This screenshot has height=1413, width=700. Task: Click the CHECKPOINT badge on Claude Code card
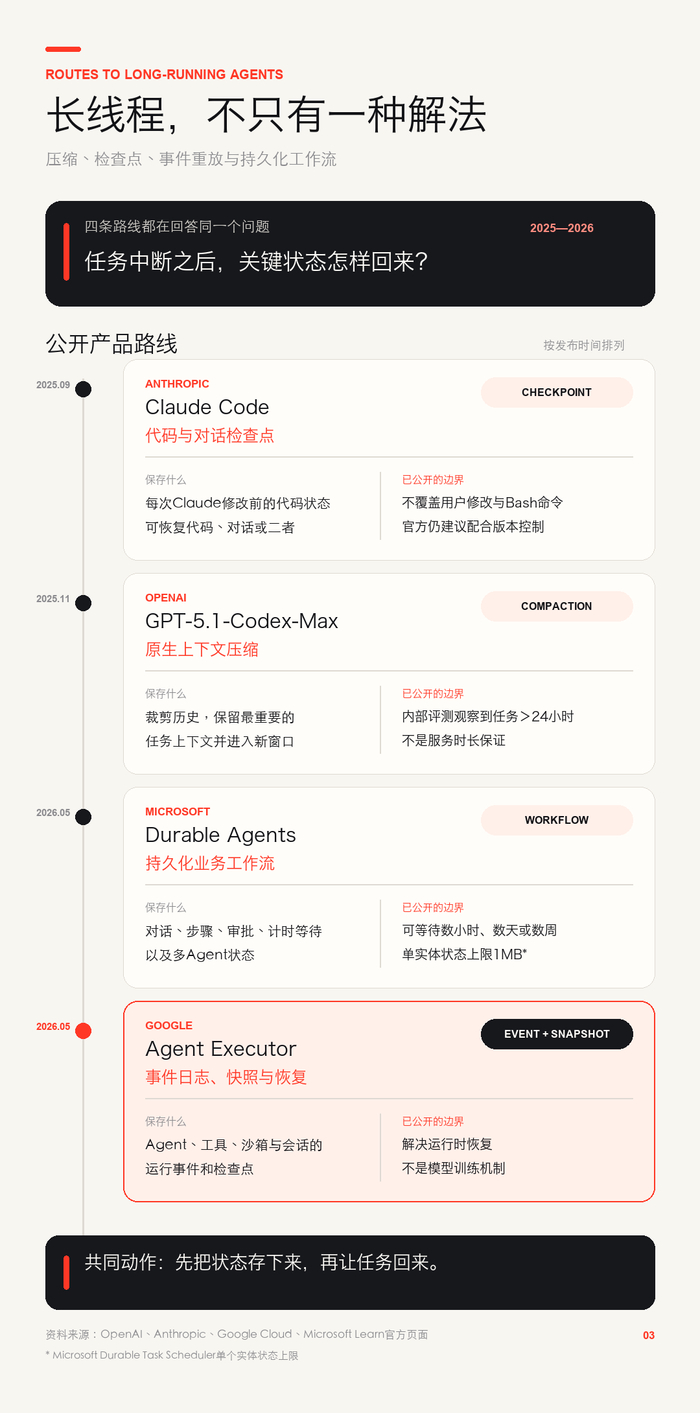coord(557,392)
